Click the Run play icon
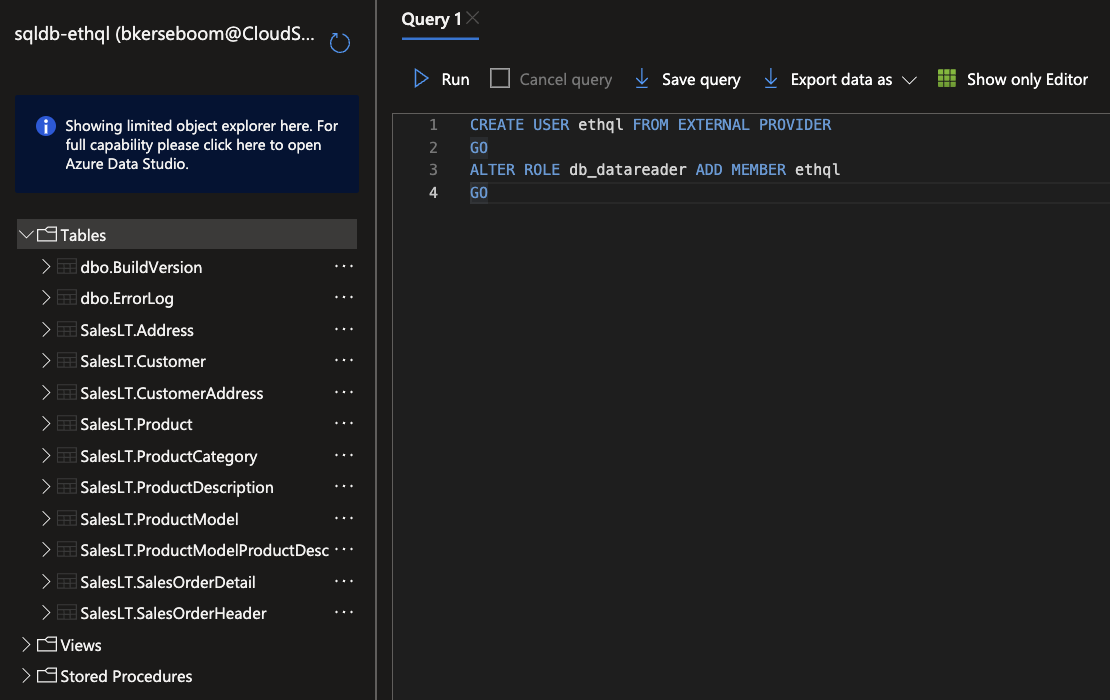1110x700 pixels. (422, 79)
